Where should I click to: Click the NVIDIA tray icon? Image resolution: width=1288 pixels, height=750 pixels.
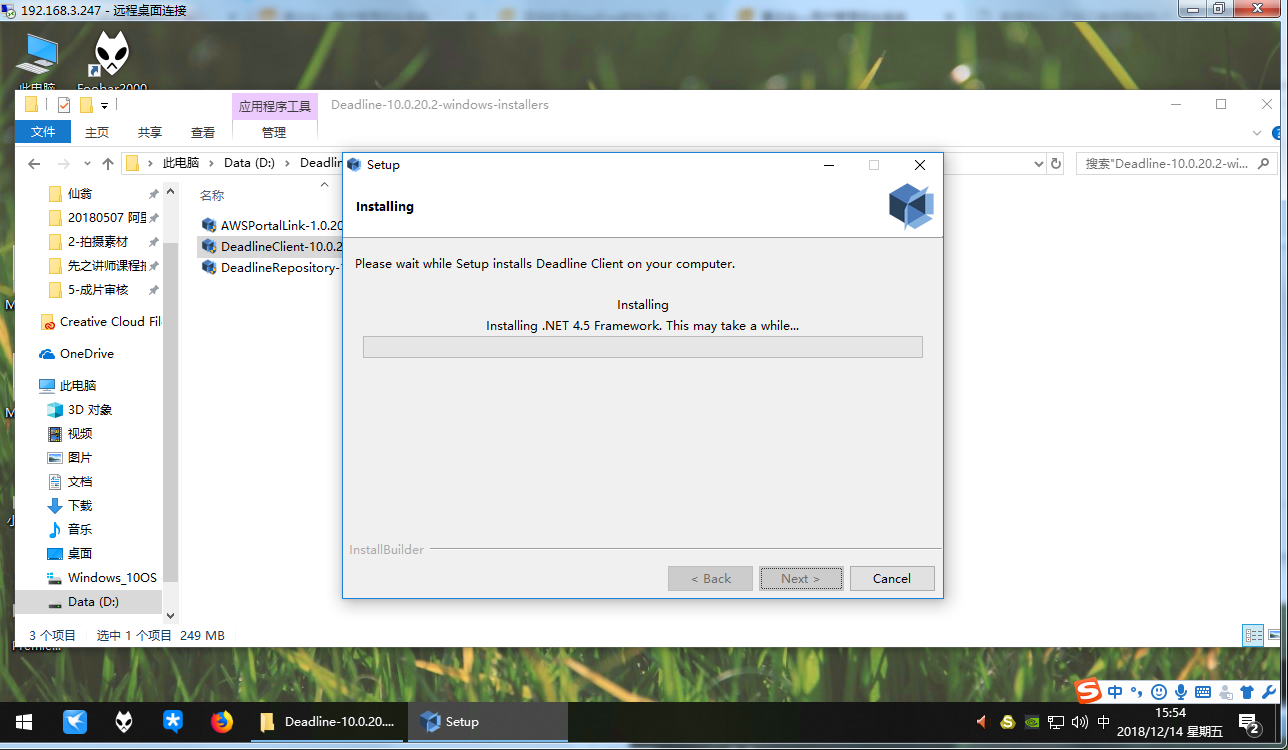1032,722
